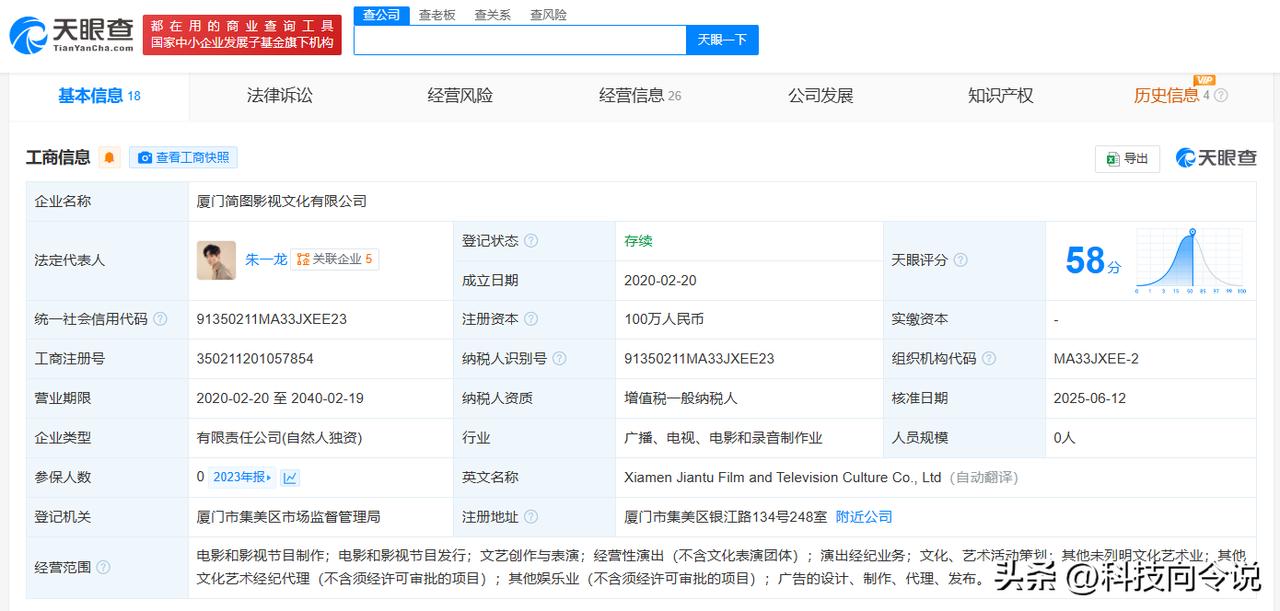Viewport: 1280px width, 611px height.
Task: Switch to the 经营风险 tab
Action: 460,96
